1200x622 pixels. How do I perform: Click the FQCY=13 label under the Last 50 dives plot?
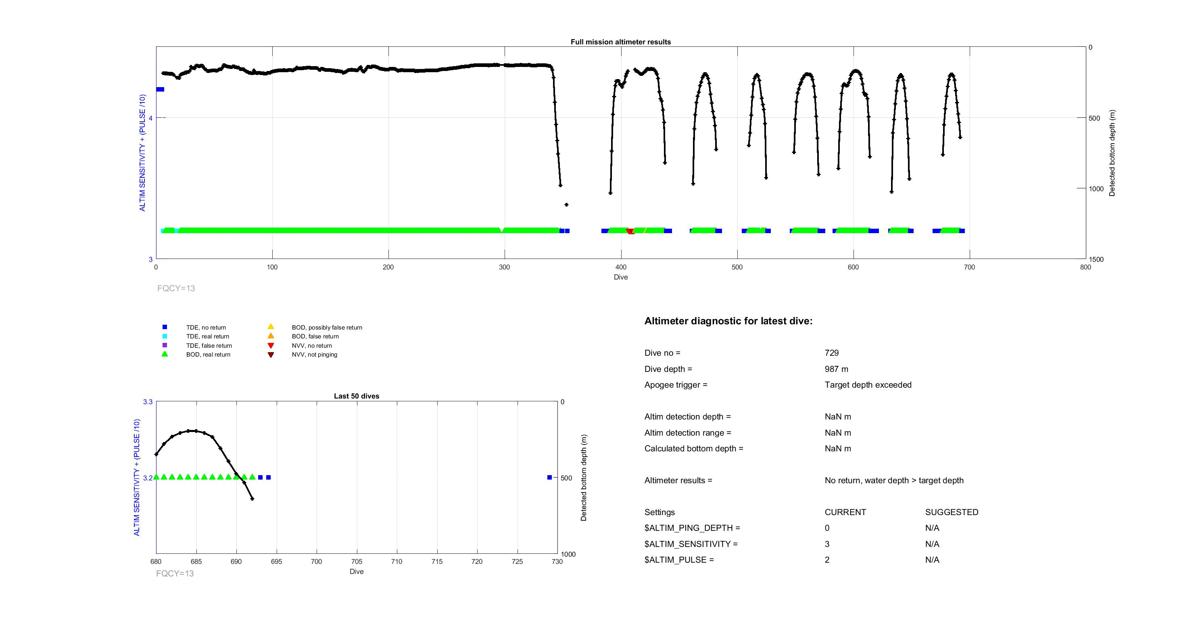175,573
